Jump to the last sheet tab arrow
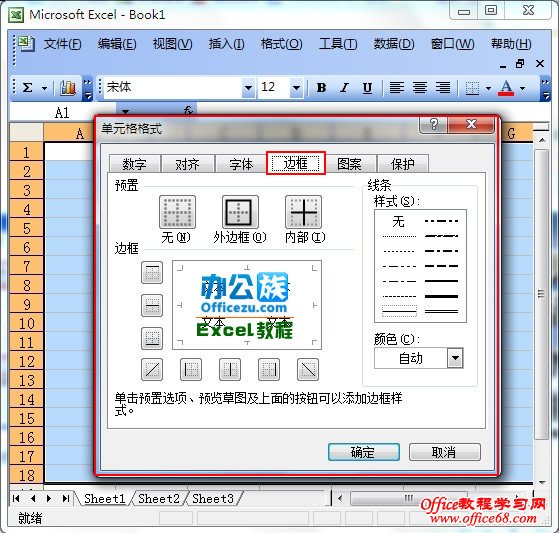559x533 pixels. coord(66,498)
